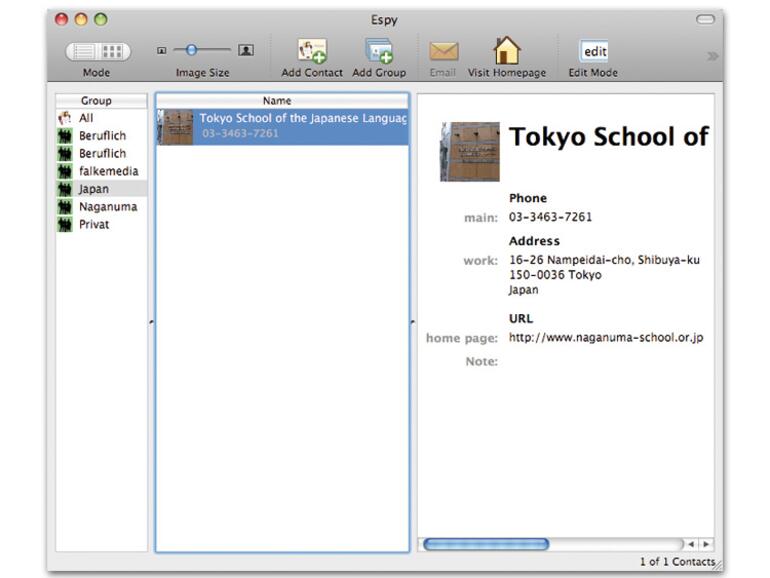This screenshot has height=578, width=770.
Task: Click the Add Group icon
Action: click(x=379, y=51)
